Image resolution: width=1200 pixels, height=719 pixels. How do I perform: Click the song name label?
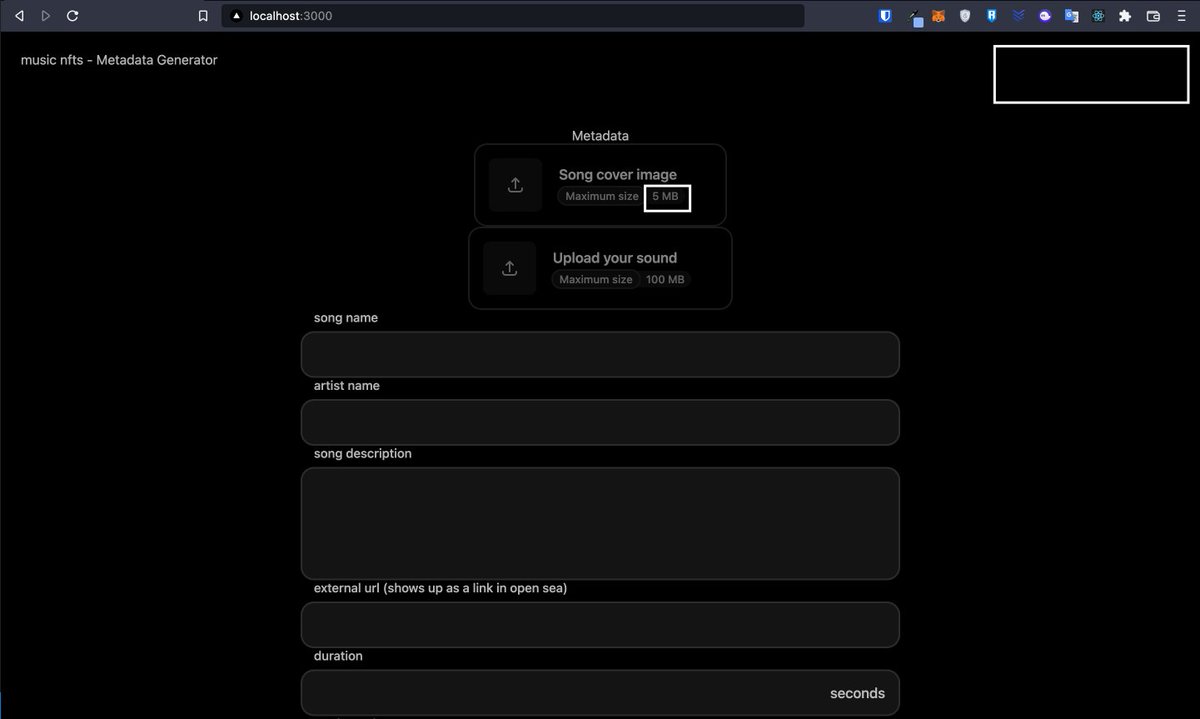(345, 317)
